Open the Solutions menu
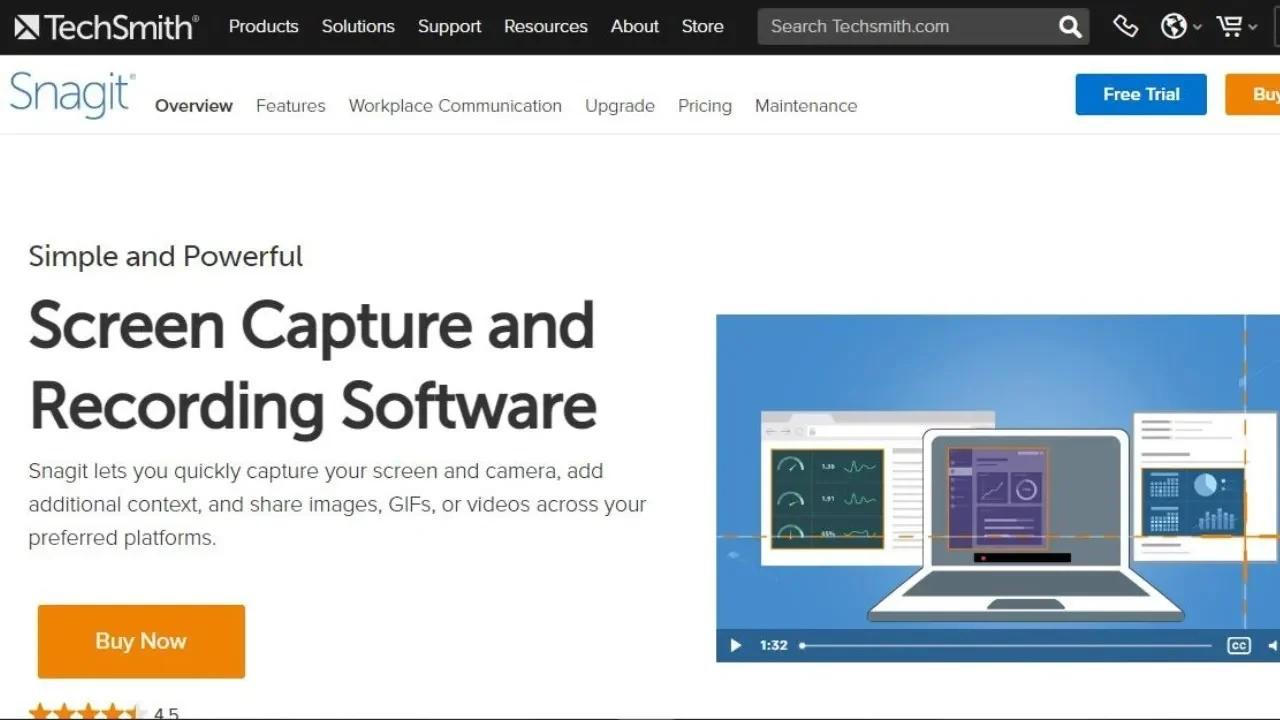Screen dimensions: 1280x720 (358, 26)
